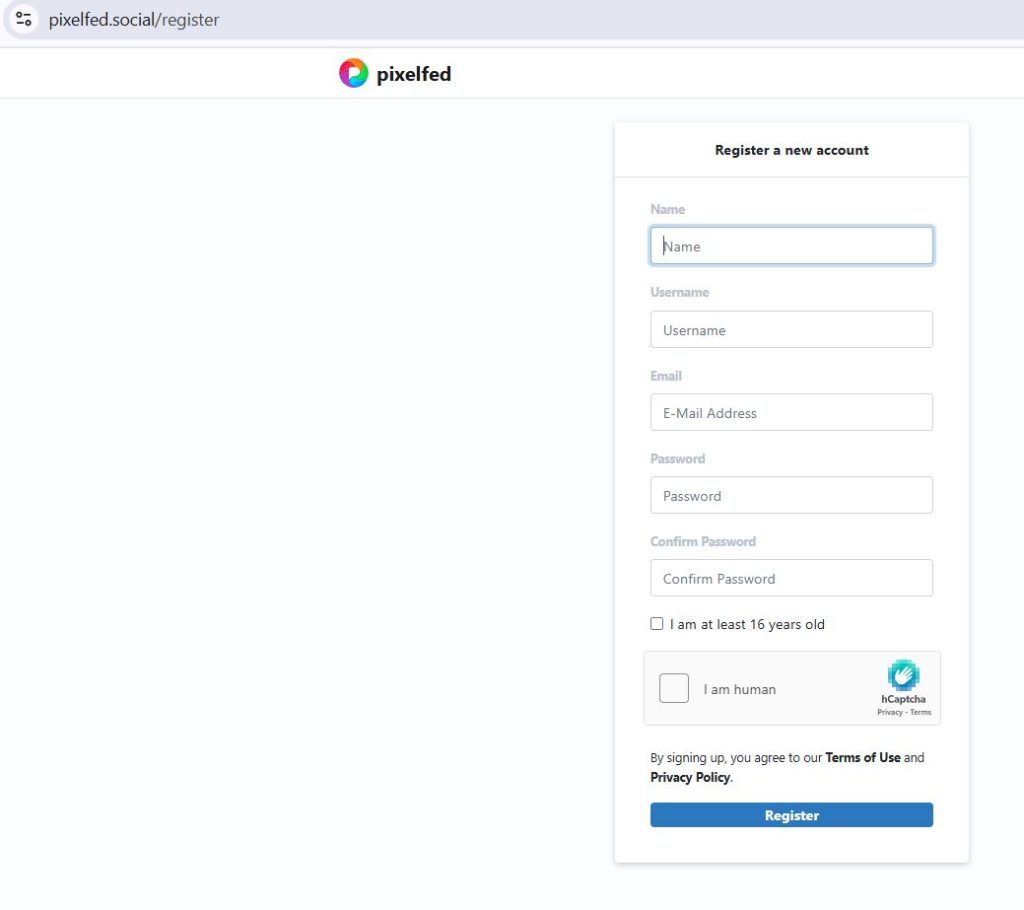Check the 'I am at least 16 years old' box
Screen dimensions: 1024x910
coord(657,624)
